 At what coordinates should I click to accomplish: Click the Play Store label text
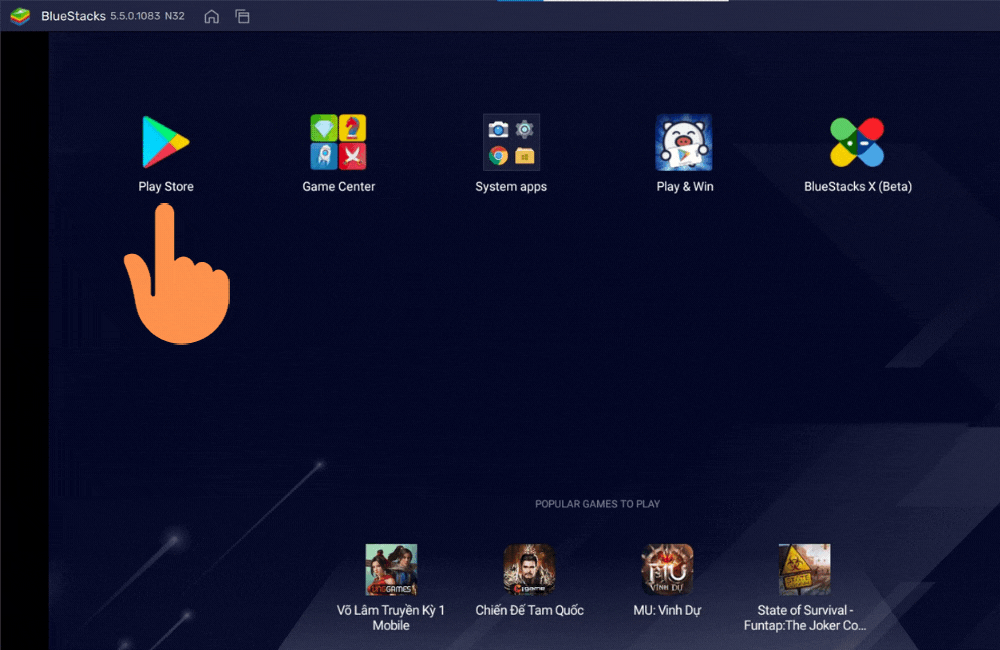[x=166, y=186]
